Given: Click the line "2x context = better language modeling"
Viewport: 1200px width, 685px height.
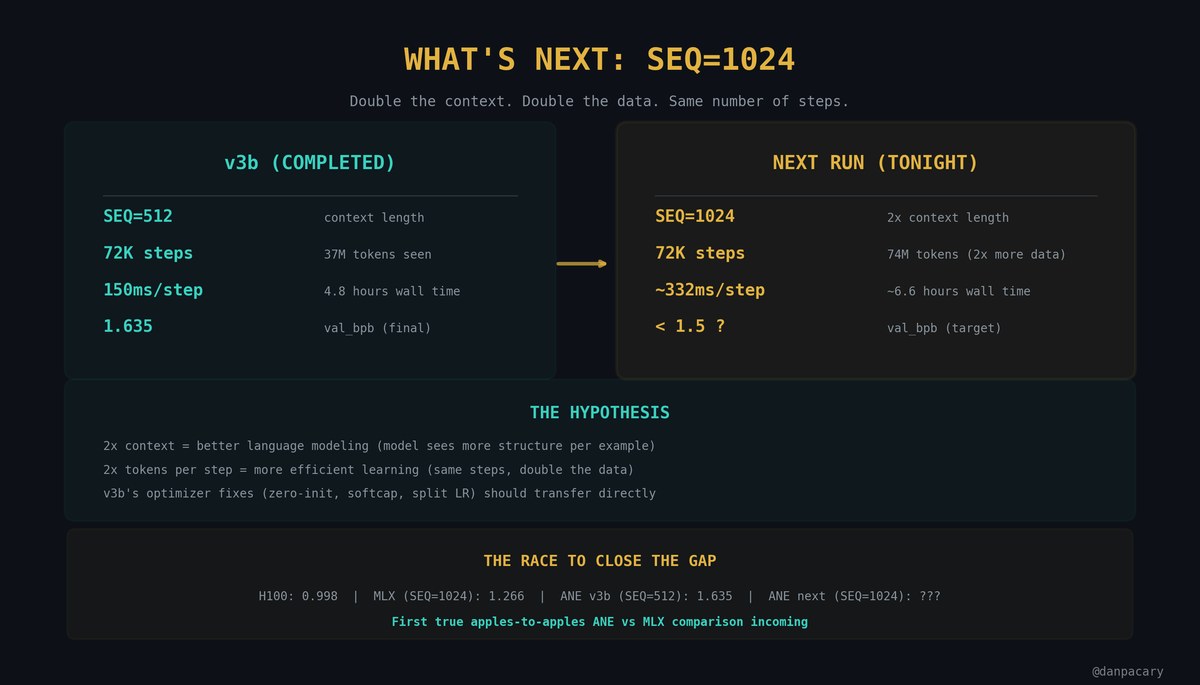Looking at the screenshot, I should (379, 446).
